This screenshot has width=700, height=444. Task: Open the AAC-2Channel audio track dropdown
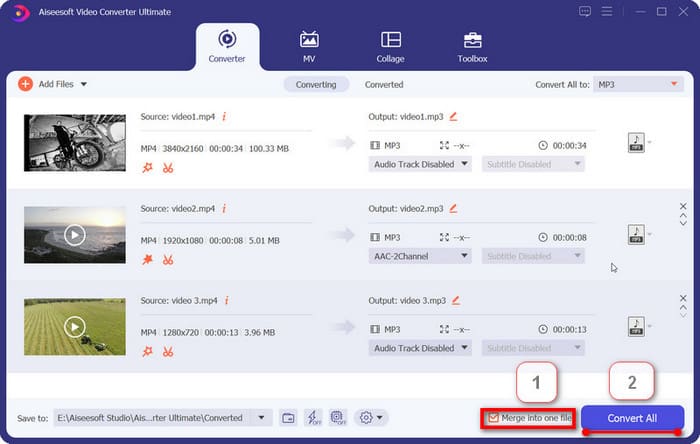coord(420,256)
